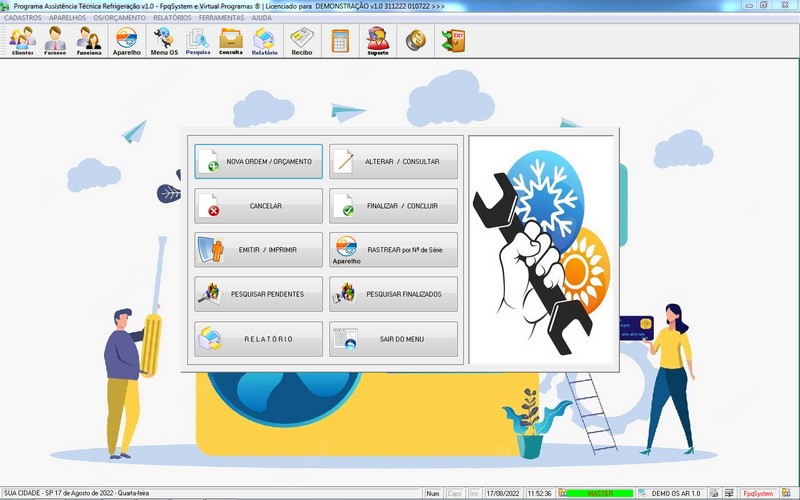Screen dimensions: 800x500
Task: Click the green MASTER status bar indicator
Action: 599,494
